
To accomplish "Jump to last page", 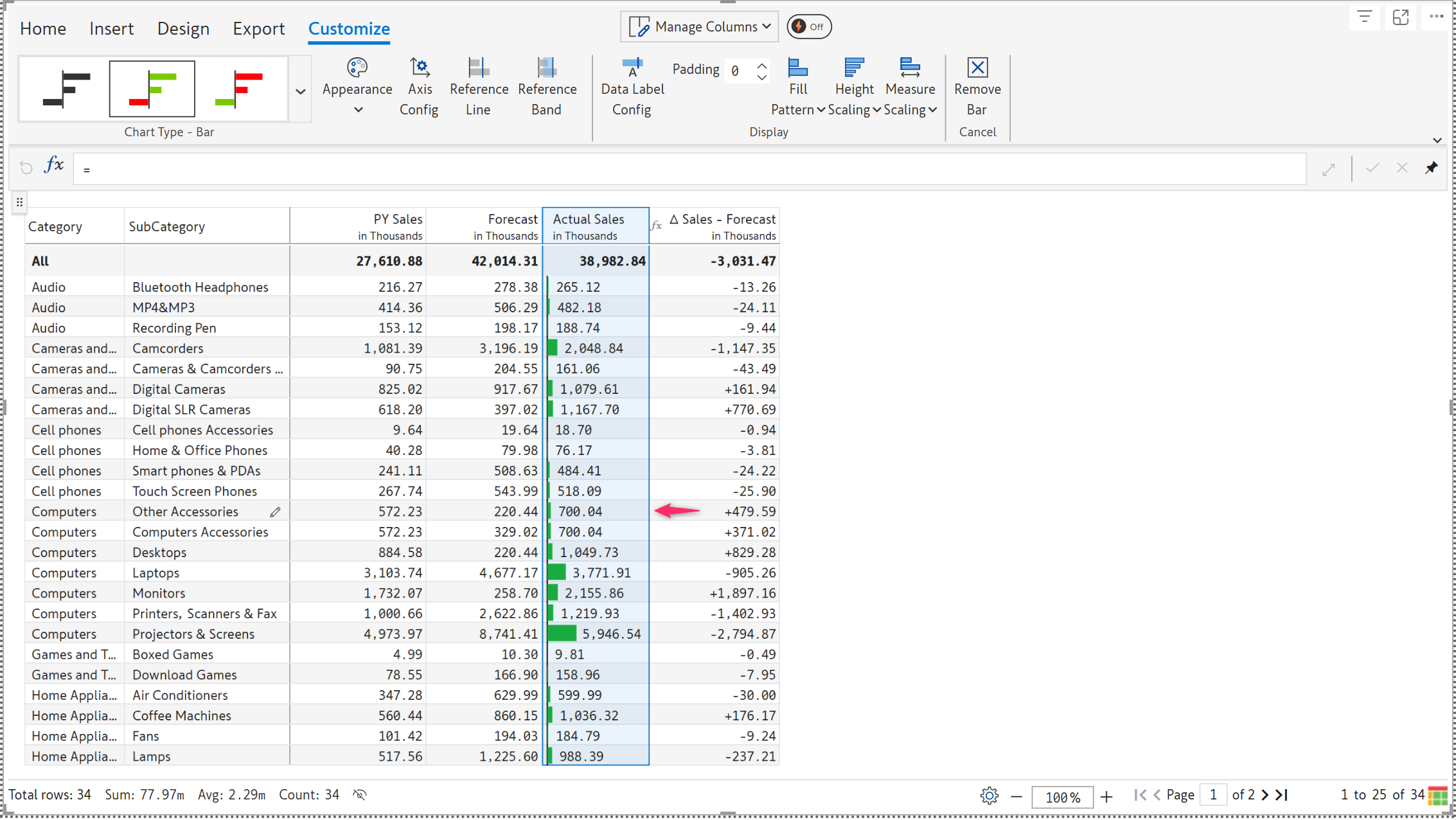I will pyautogui.click(x=1282, y=795).
